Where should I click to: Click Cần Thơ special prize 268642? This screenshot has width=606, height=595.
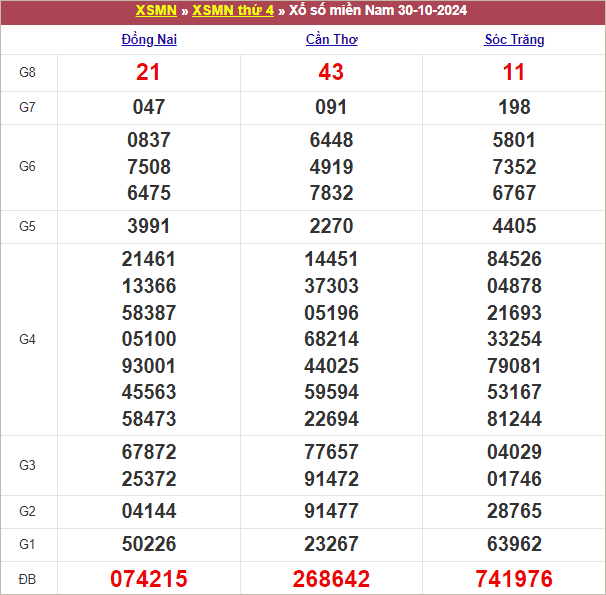click(331, 579)
